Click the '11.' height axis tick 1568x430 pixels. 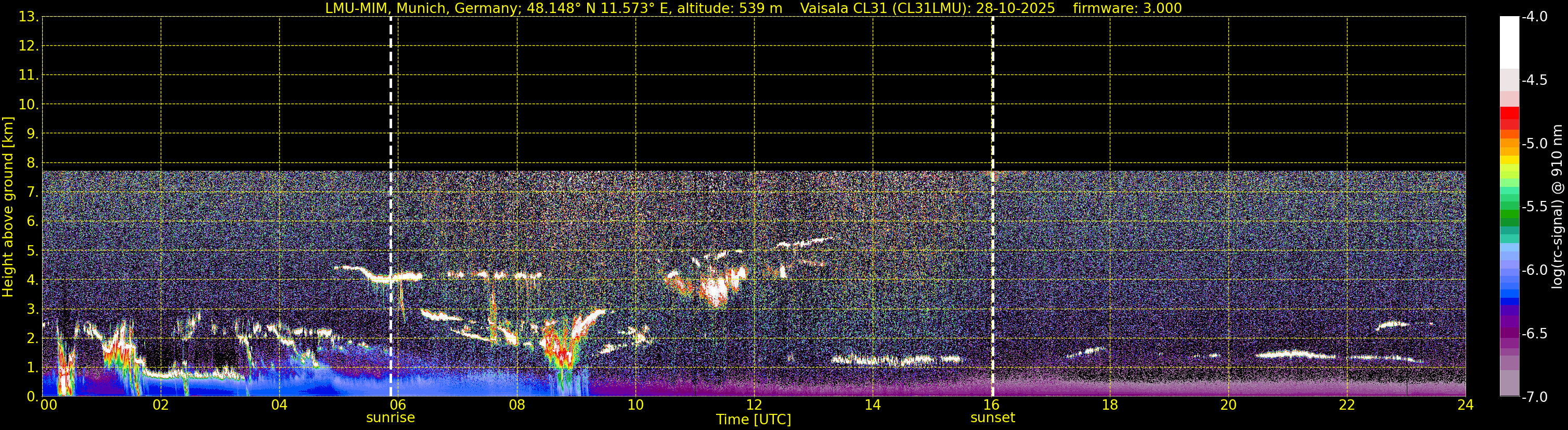point(29,75)
